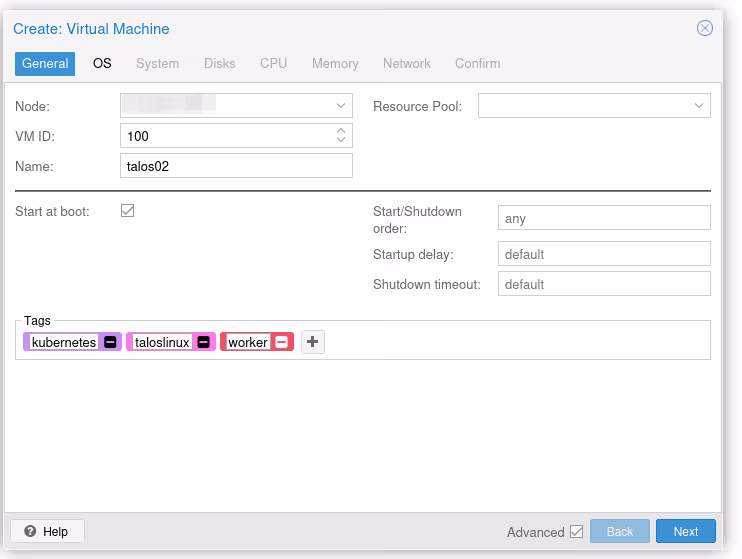Screen dimensions: 742x559
Task: Expand the Node dropdown
Action: click(340, 106)
